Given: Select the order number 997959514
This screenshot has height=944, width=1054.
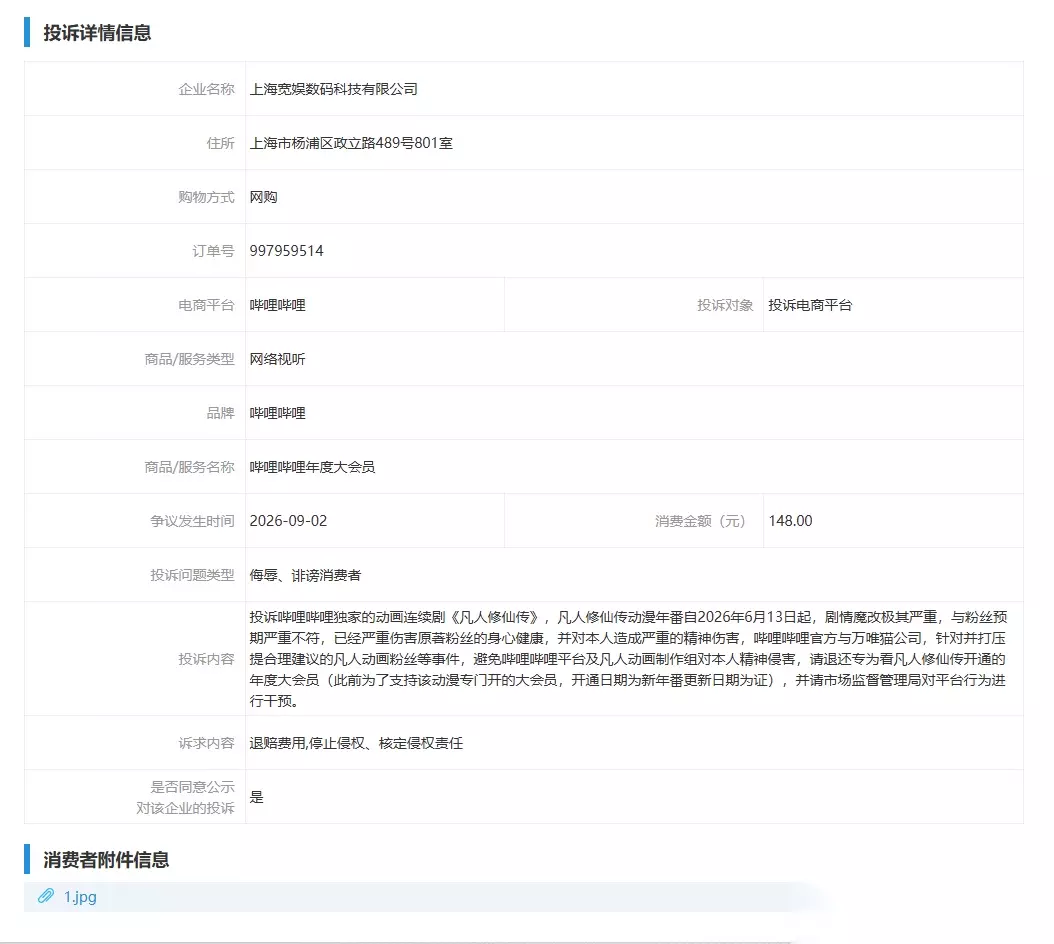Looking at the screenshot, I should coord(286,251).
